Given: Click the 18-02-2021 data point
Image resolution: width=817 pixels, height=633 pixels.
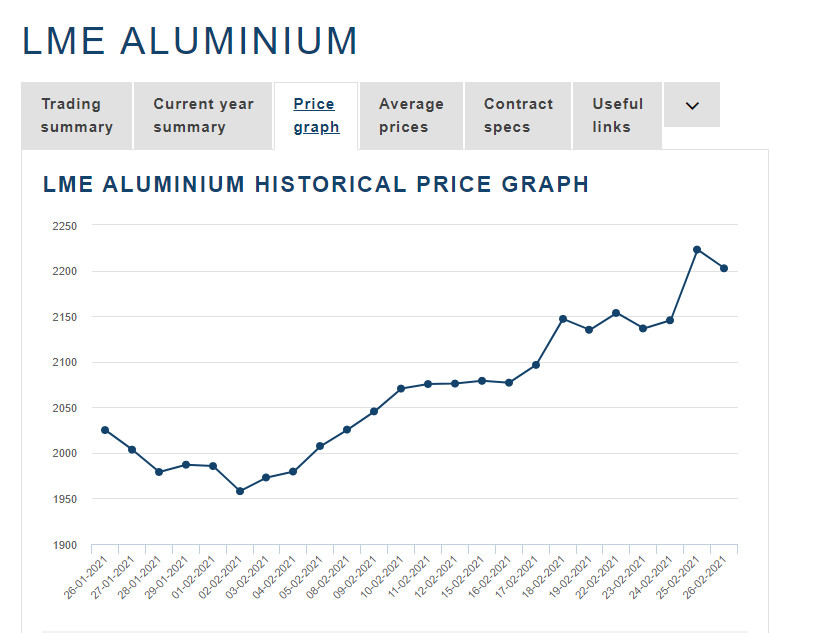Looking at the screenshot, I should (x=563, y=319).
